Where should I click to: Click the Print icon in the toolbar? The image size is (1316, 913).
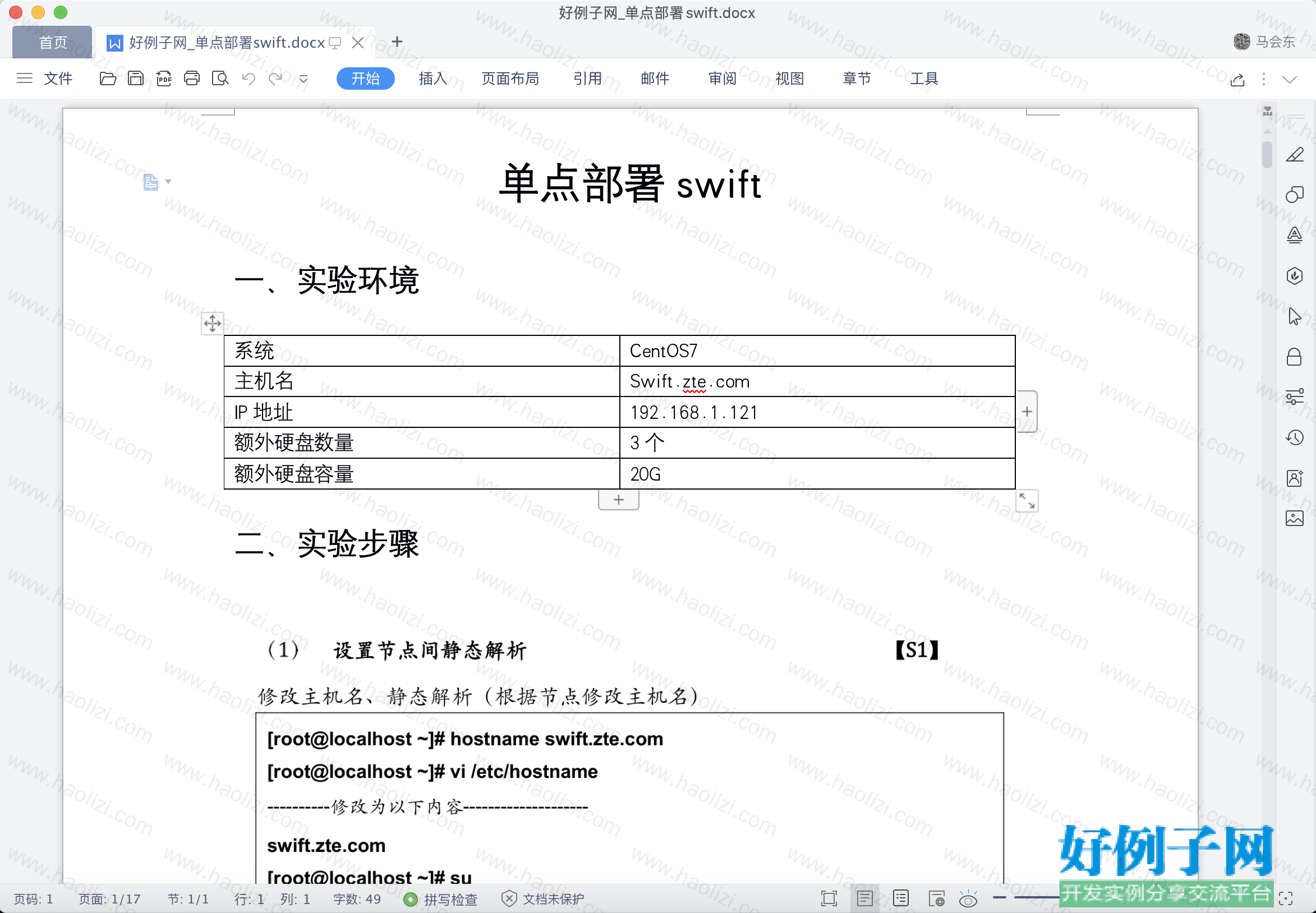[x=192, y=79]
